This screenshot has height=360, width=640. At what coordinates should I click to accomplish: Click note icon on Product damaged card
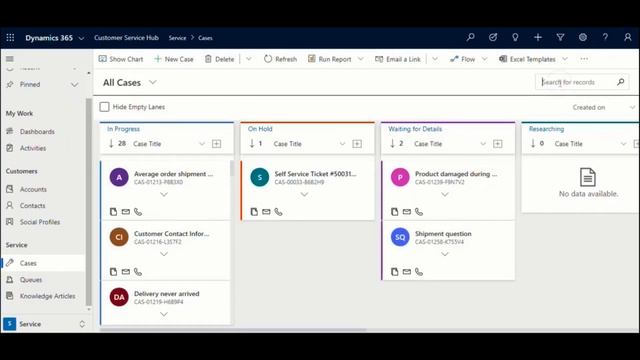pos(394,212)
